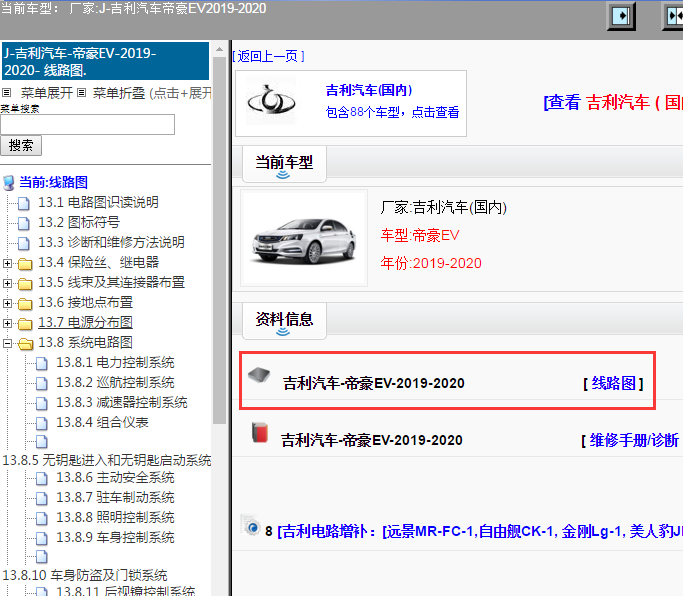
Task: Open 13.8.6 主动安全系统
Action: (x=115, y=477)
